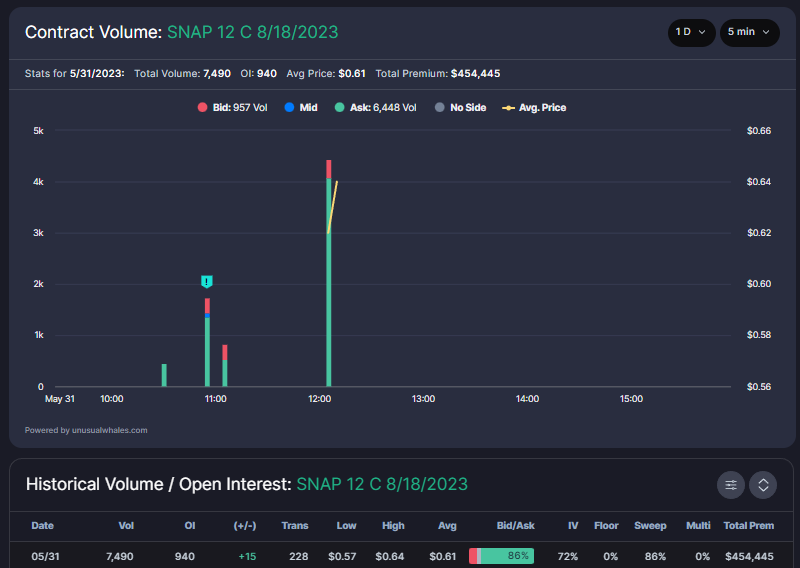
Task: Sort by the IV column header
Action: 573,526
